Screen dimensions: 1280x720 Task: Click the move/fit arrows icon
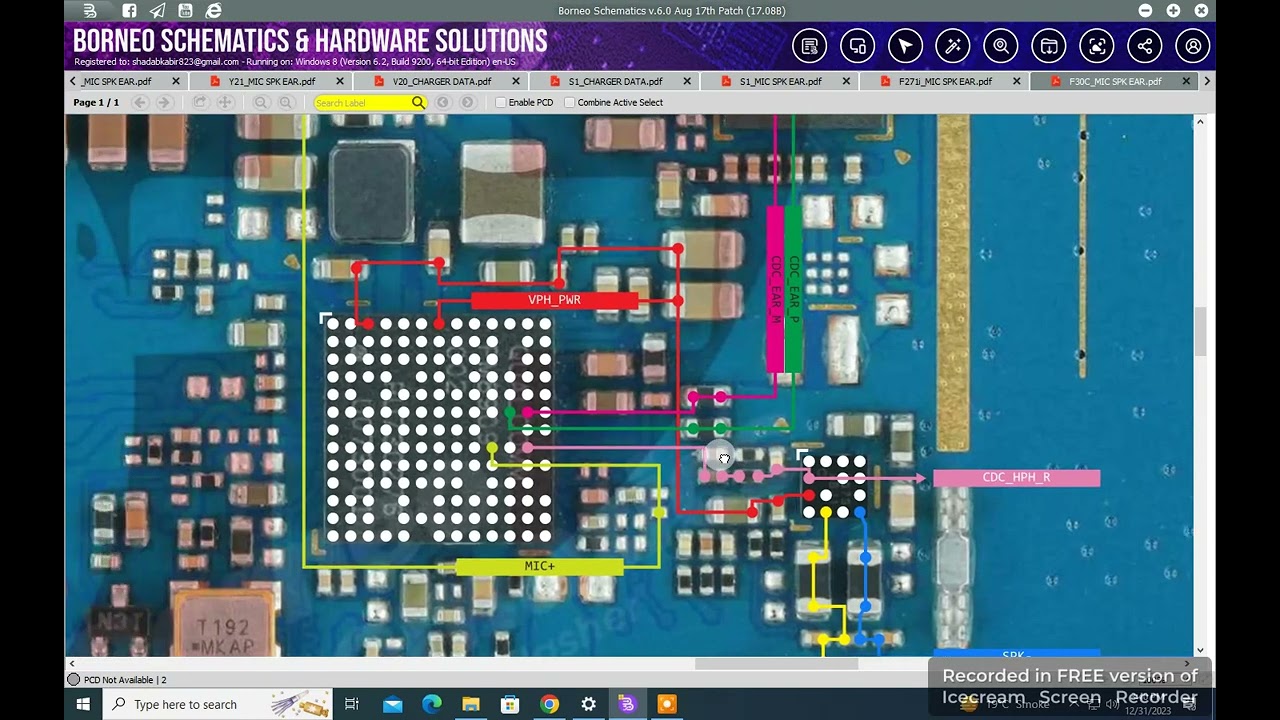(225, 102)
